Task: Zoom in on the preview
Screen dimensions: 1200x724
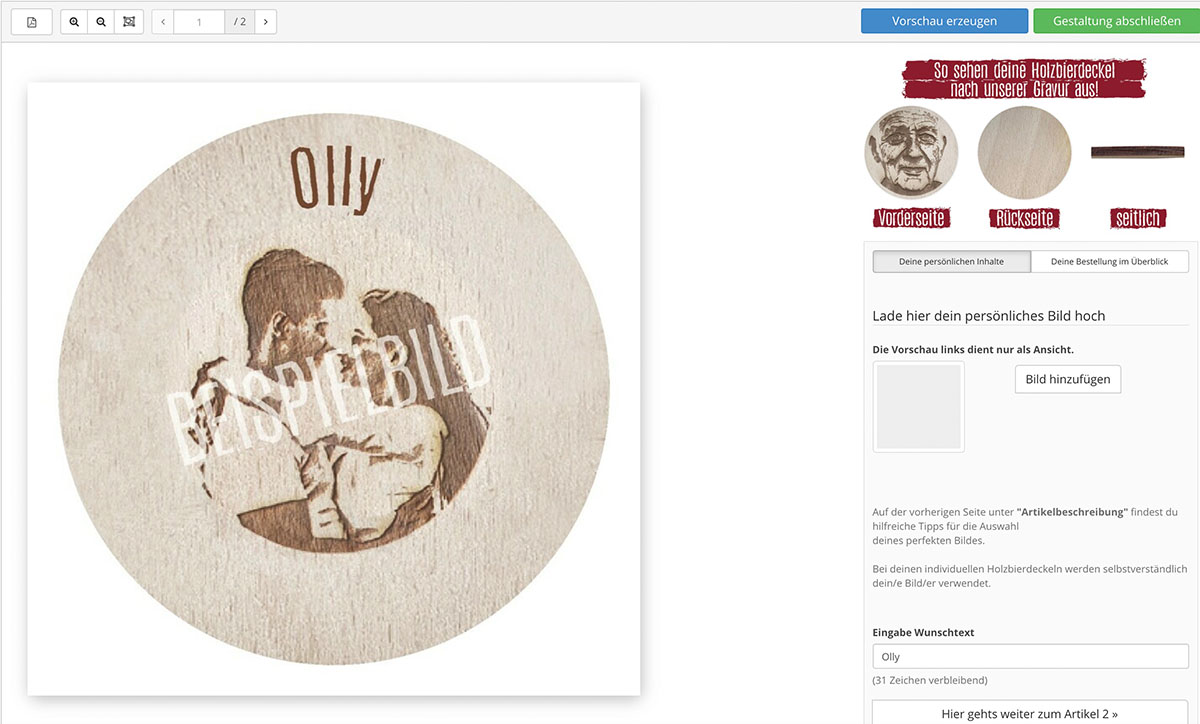Action: [x=74, y=21]
